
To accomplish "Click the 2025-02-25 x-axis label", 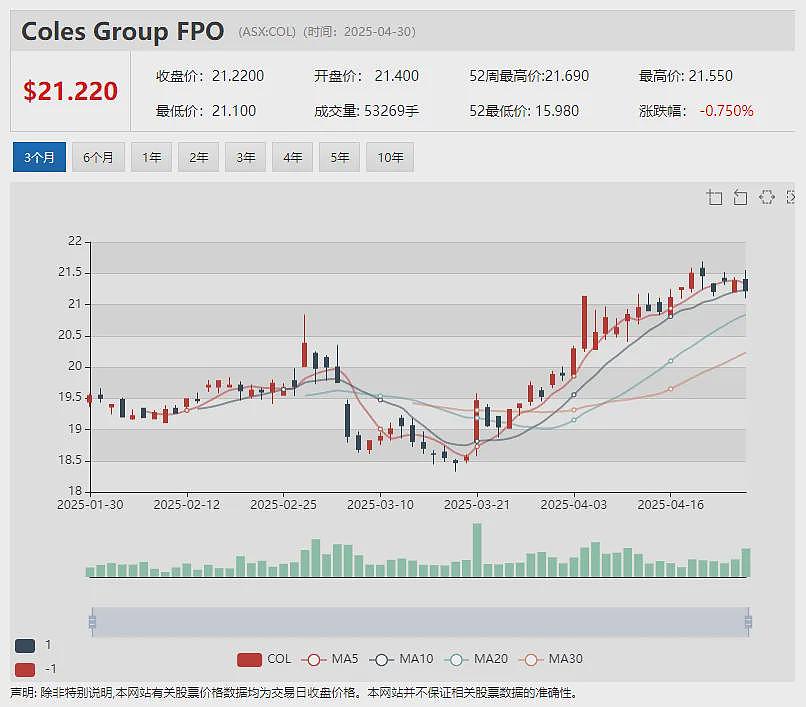I will point(283,505).
